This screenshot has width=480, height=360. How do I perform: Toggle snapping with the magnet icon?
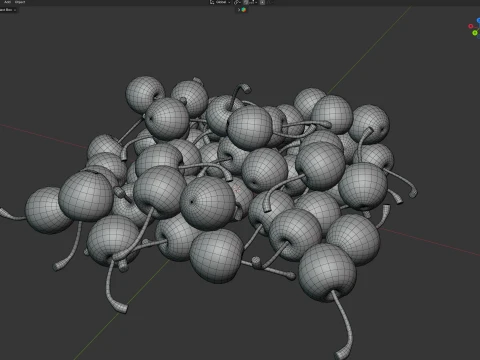[x=246, y=2]
